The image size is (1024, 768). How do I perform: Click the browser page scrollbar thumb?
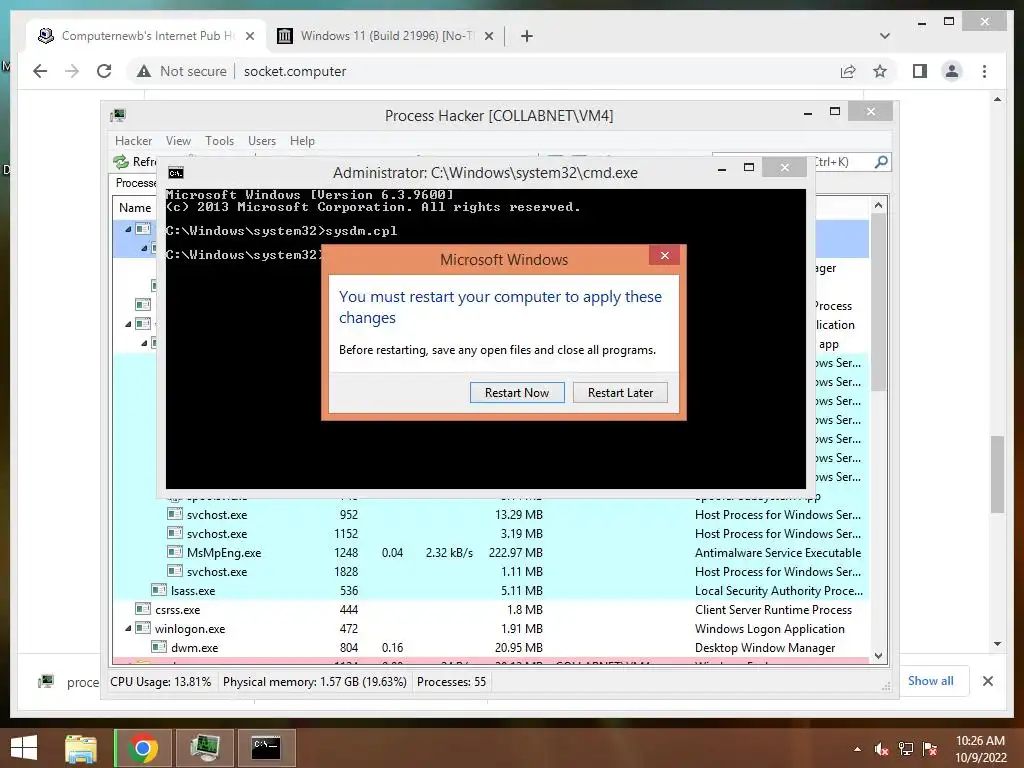(x=997, y=474)
